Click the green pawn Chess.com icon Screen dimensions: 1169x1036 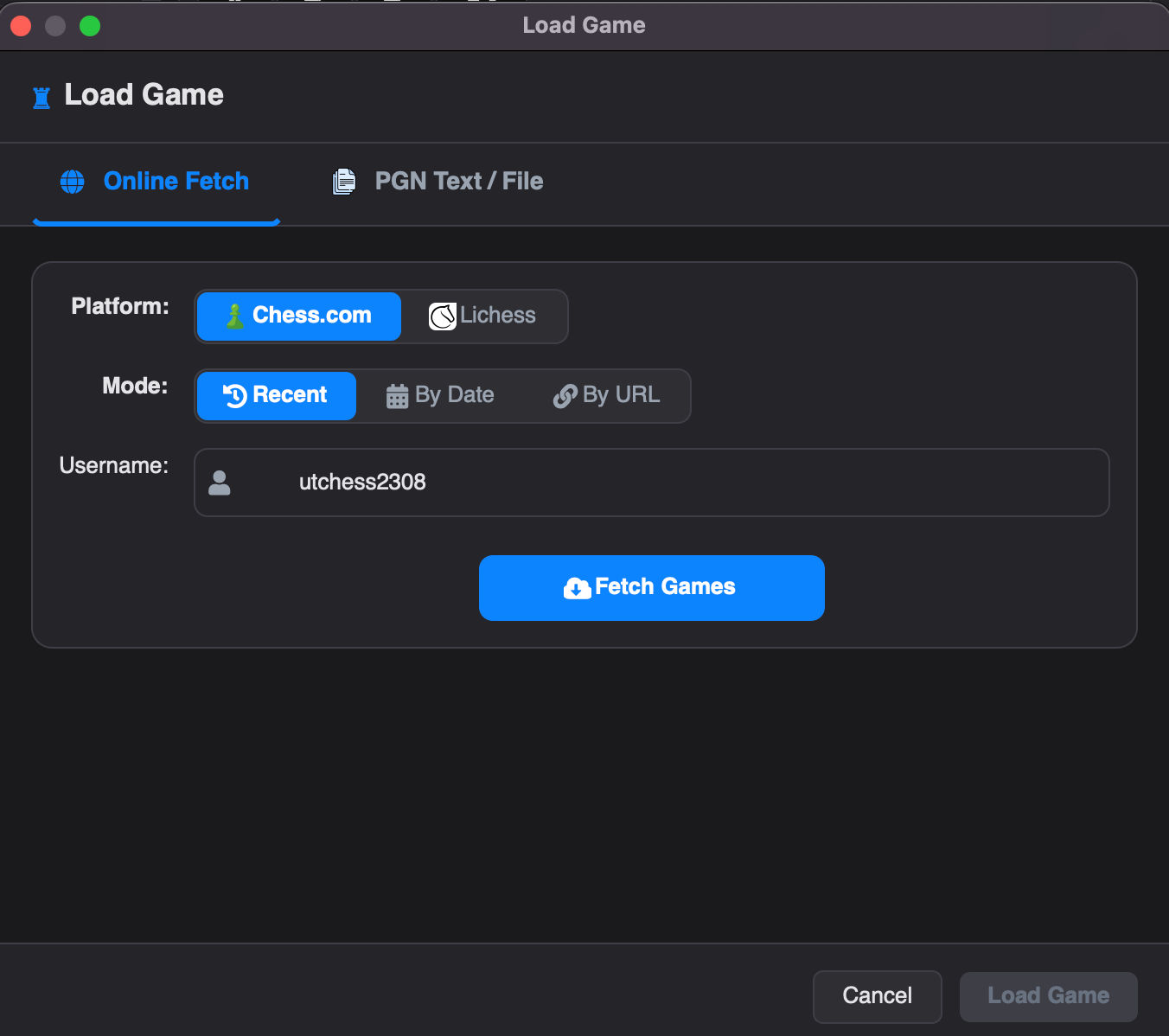click(235, 317)
